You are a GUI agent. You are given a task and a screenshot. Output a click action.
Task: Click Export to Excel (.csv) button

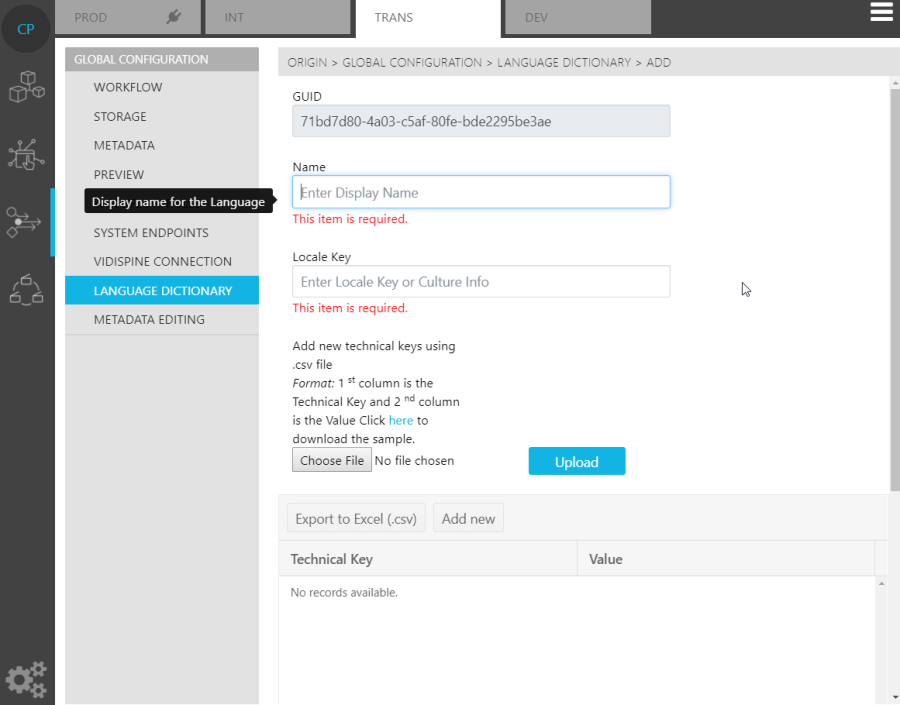tap(356, 519)
